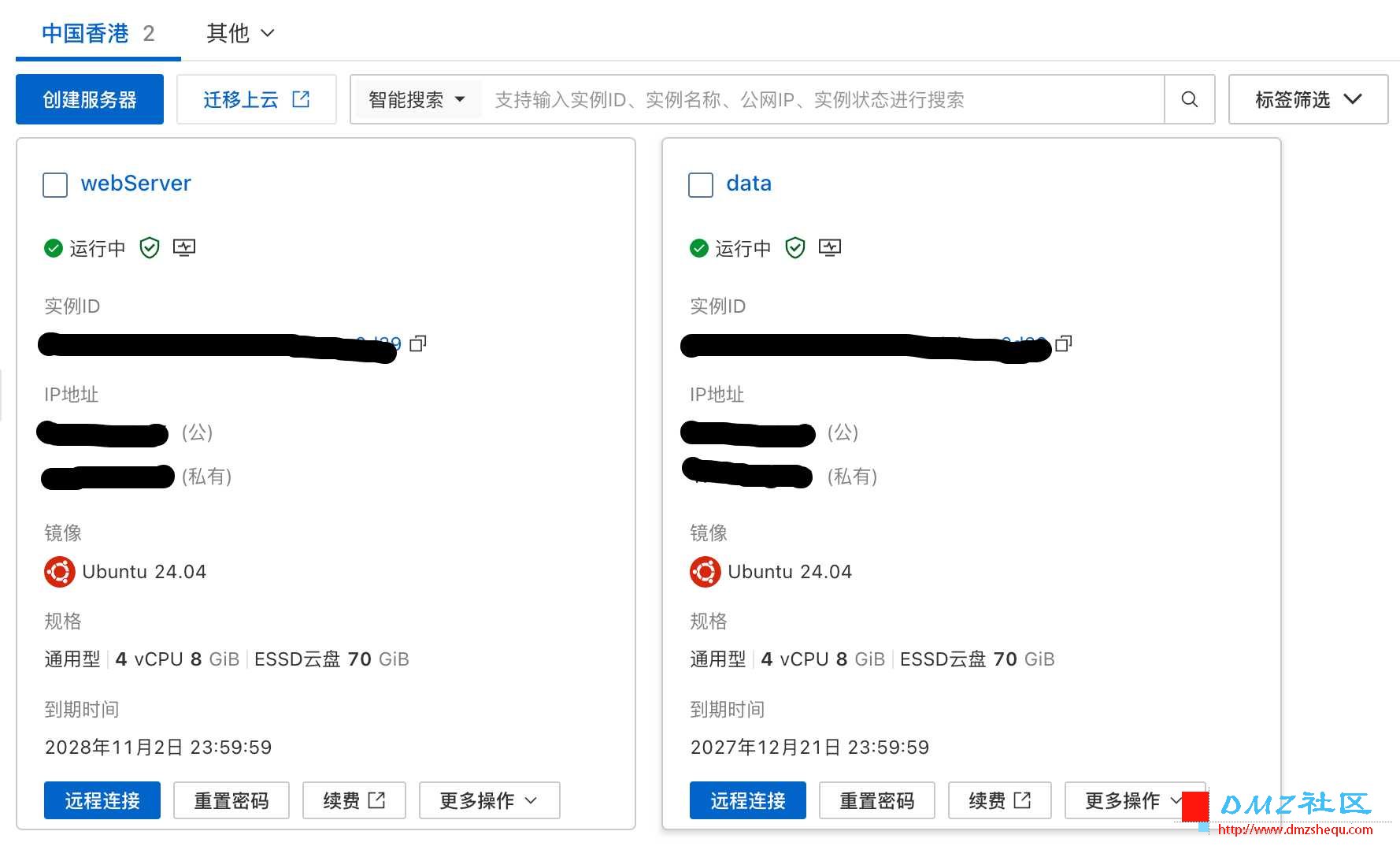The height and width of the screenshot is (846, 1400).
Task: Click 远程连接 for webServer
Action: (x=102, y=800)
